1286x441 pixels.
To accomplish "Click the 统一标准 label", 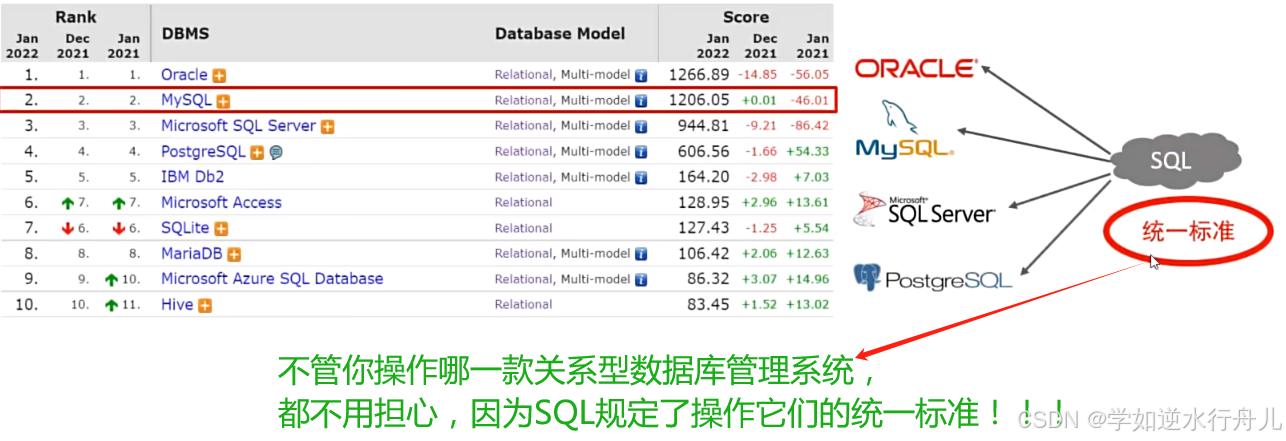I will click(x=1188, y=231).
